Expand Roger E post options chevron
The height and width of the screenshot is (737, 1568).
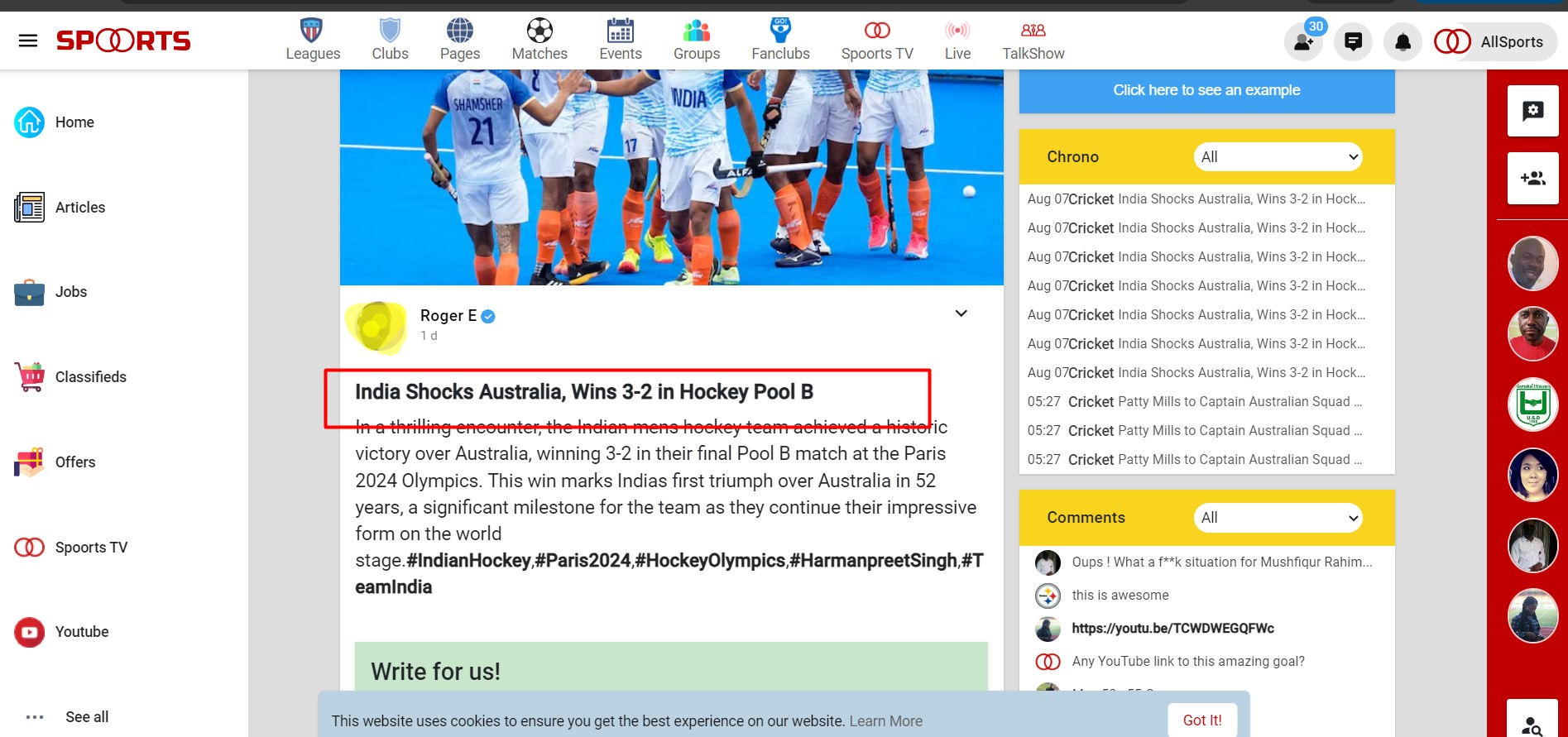pos(961,313)
